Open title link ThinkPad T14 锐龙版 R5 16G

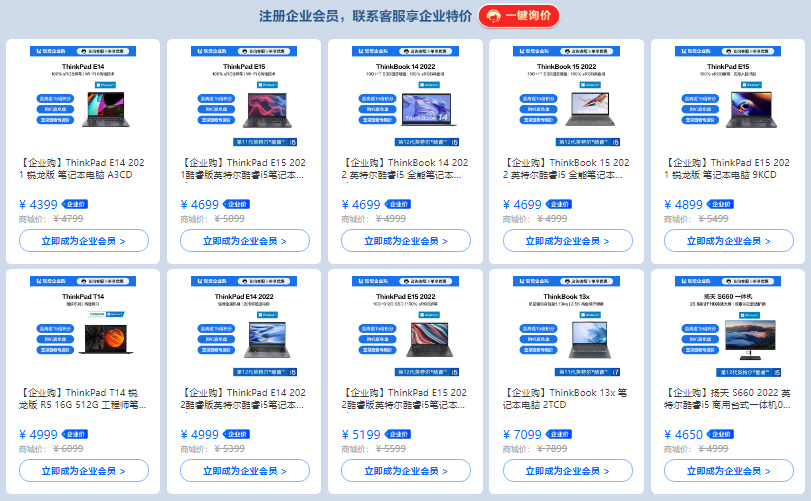pos(83,399)
